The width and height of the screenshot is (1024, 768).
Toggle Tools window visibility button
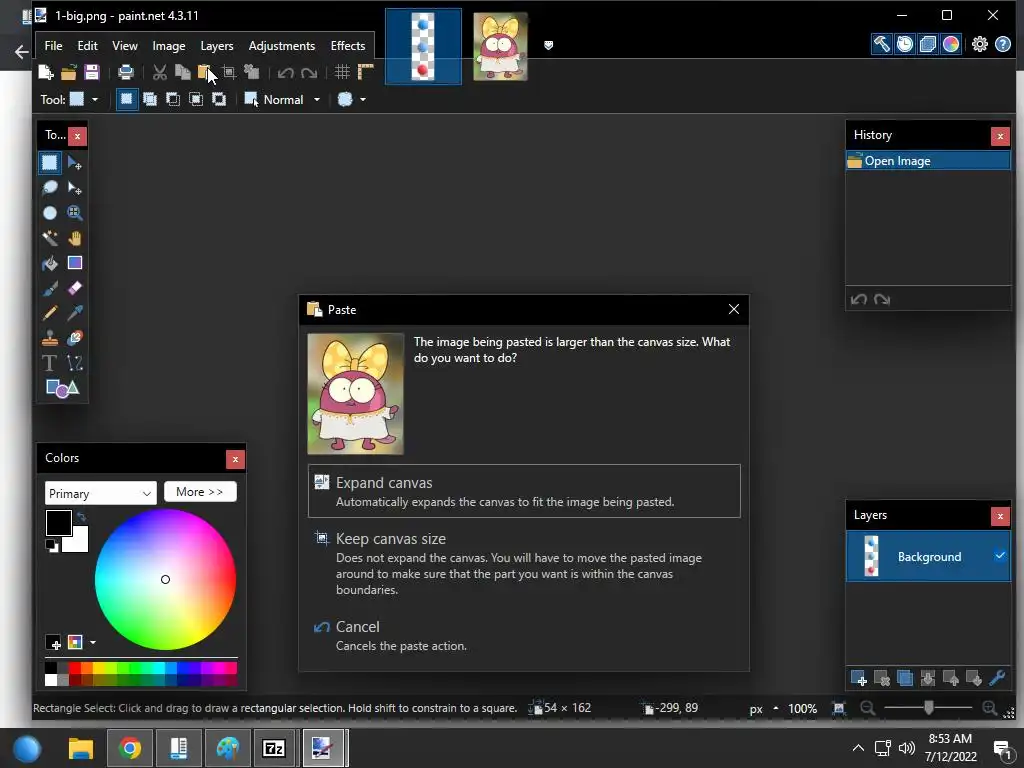[881, 44]
